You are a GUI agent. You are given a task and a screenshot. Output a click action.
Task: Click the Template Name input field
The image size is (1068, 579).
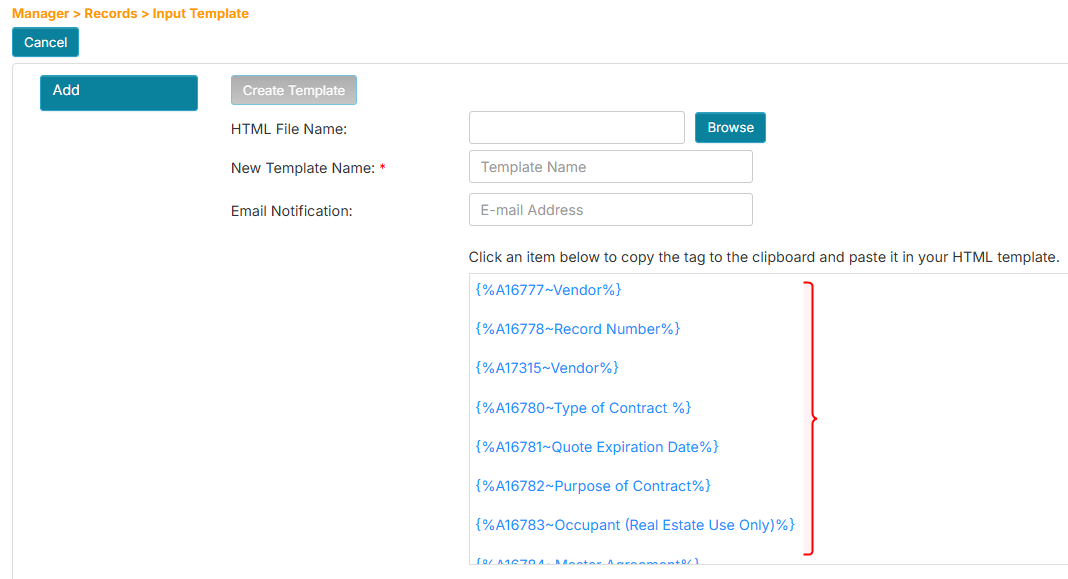click(610, 166)
